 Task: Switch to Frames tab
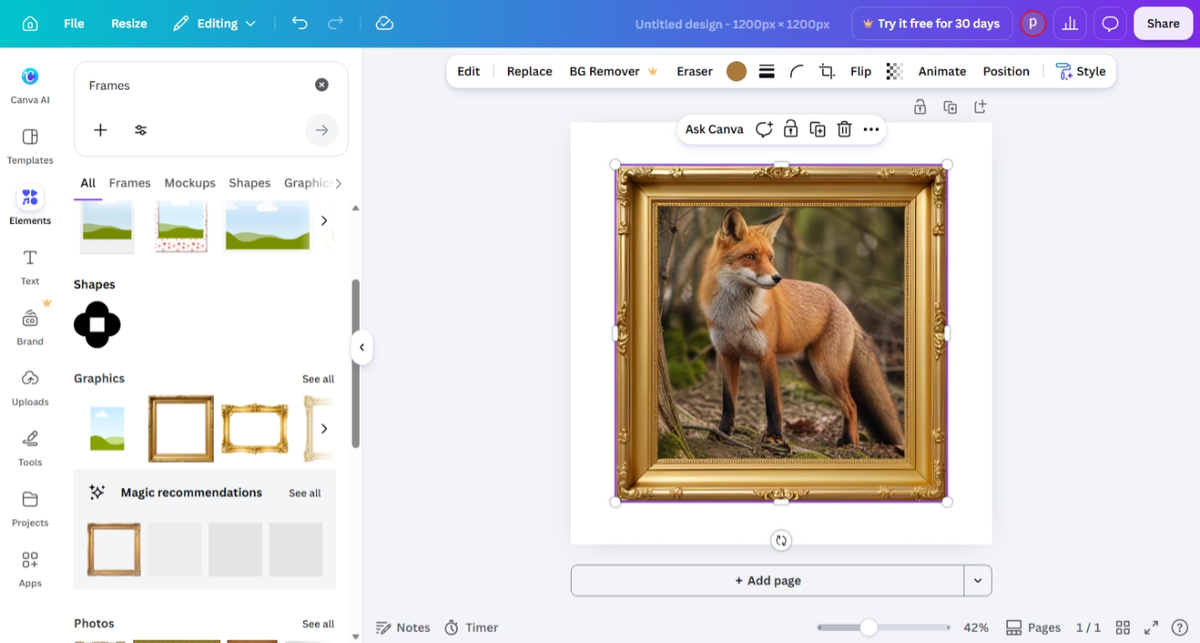point(130,183)
